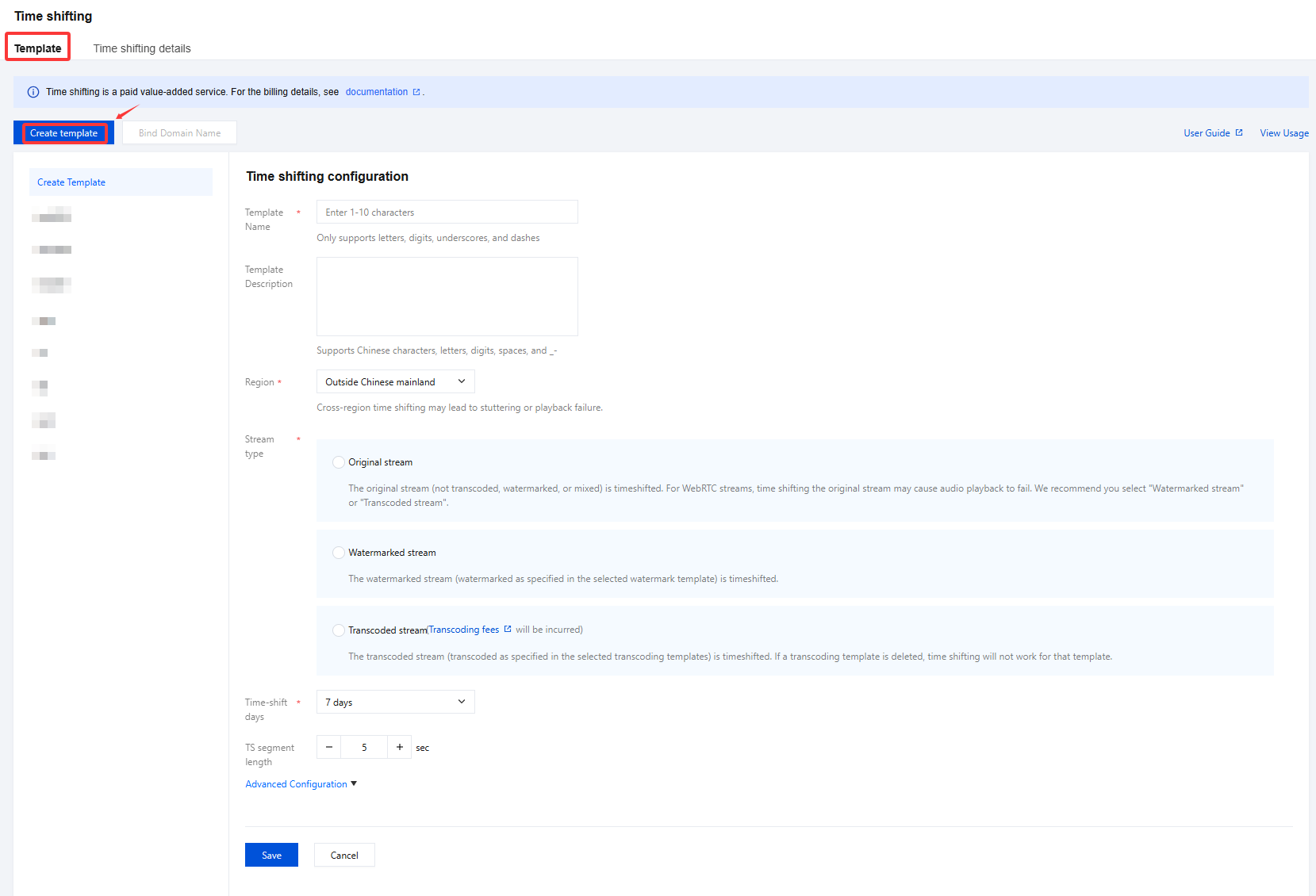Image resolution: width=1316 pixels, height=896 pixels.
Task: Click external link icon after Transcoding fees
Action: [508, 630]
